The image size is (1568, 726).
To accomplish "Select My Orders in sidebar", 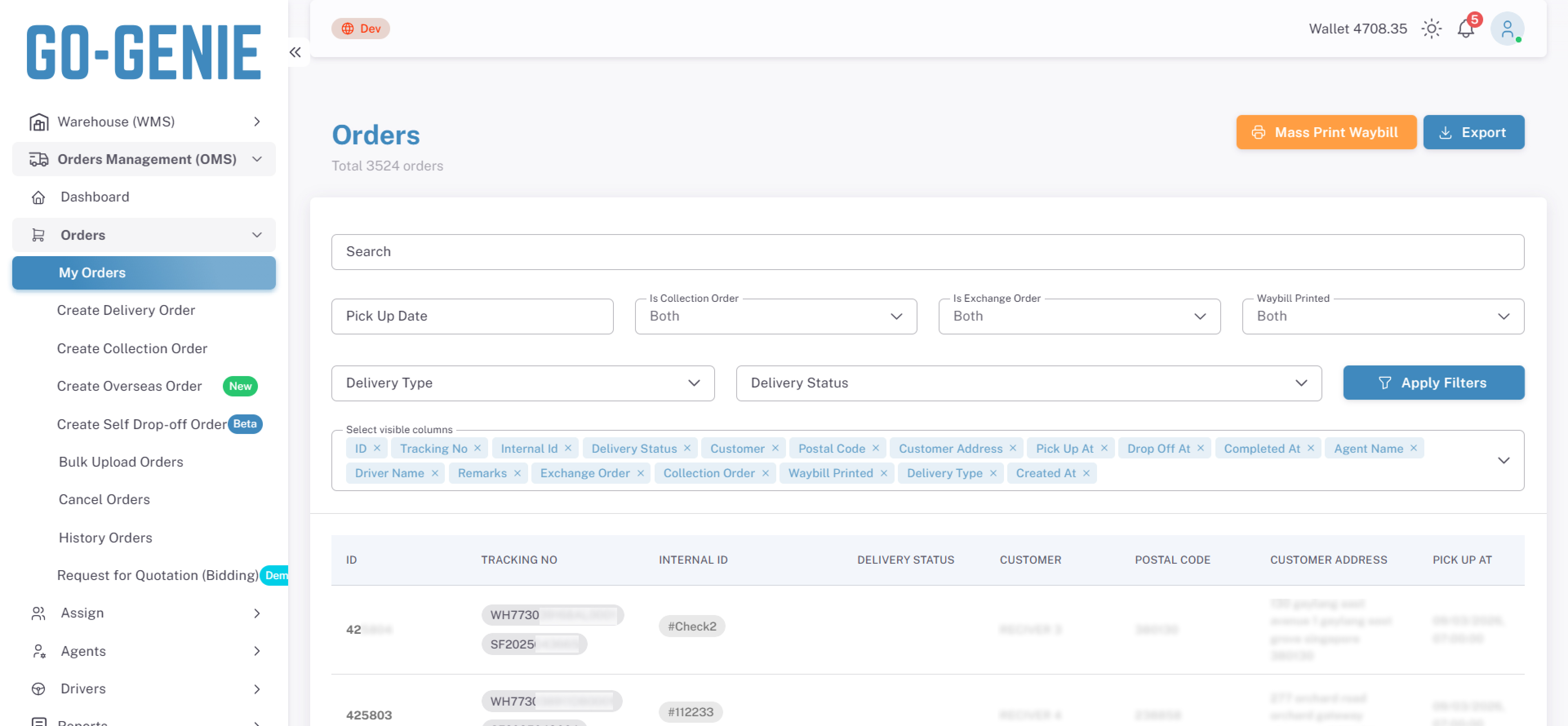I will (x=144, y=272).
